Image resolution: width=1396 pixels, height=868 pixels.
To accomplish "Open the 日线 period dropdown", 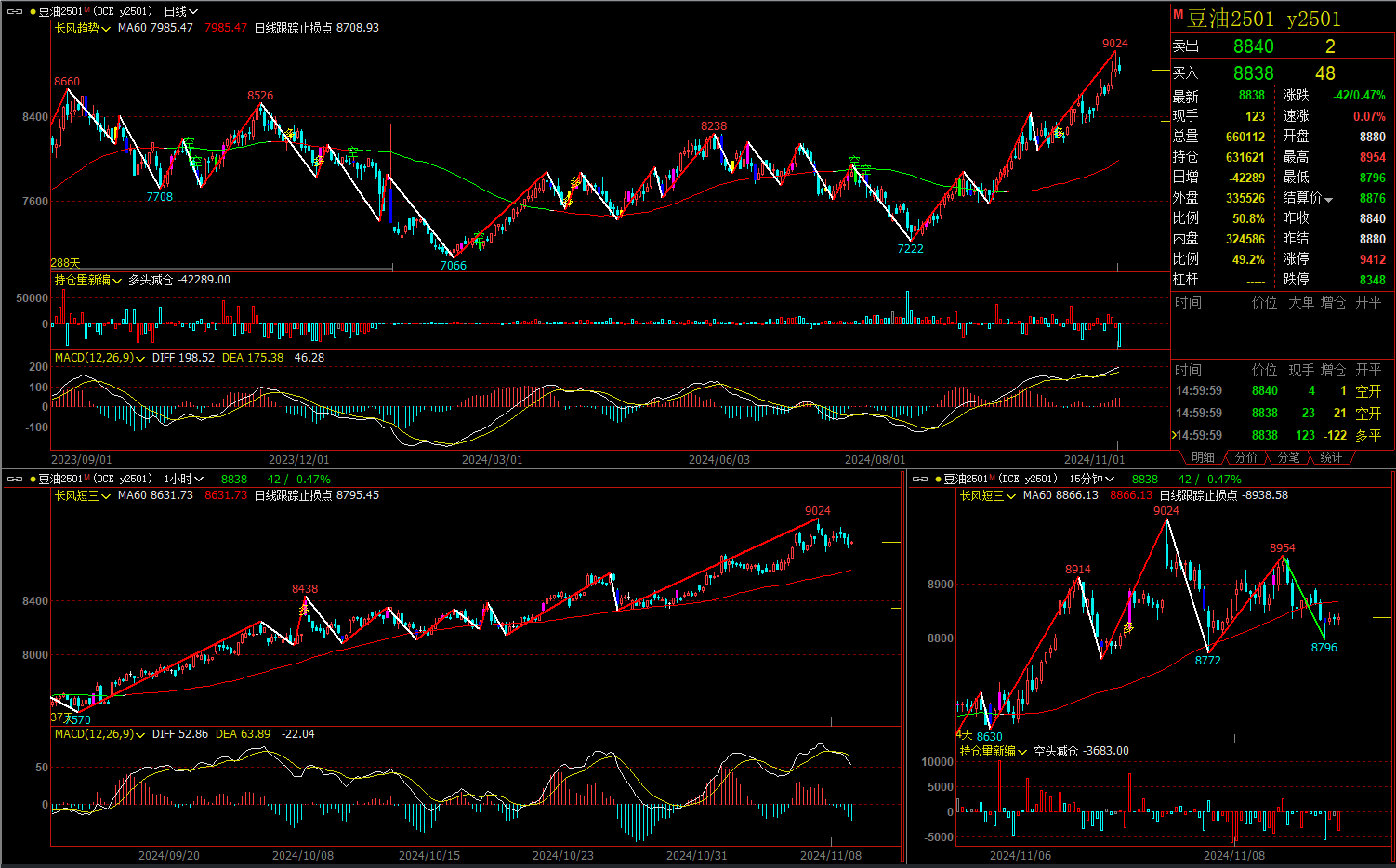I will pos(181,11).
